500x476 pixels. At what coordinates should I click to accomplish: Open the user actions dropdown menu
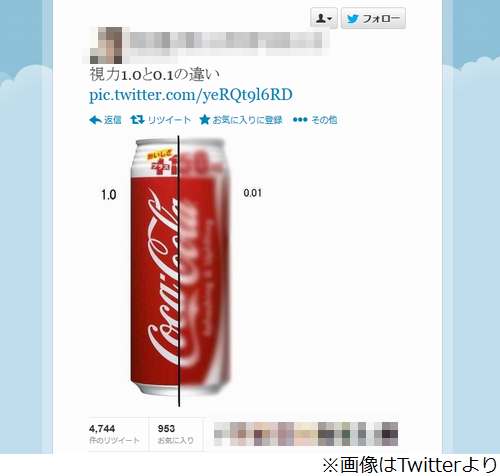324,18
